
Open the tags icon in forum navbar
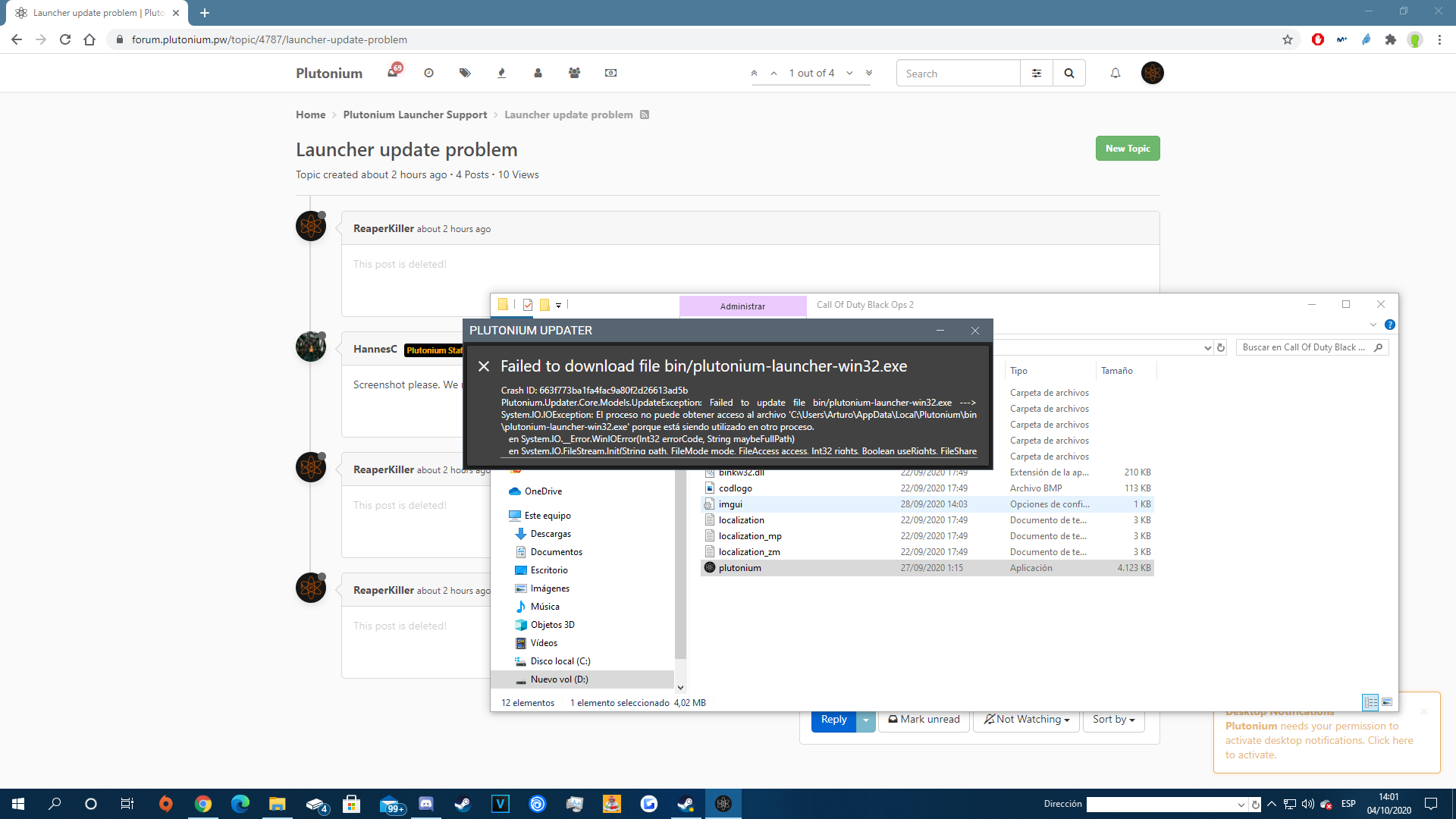pos(465,73)
